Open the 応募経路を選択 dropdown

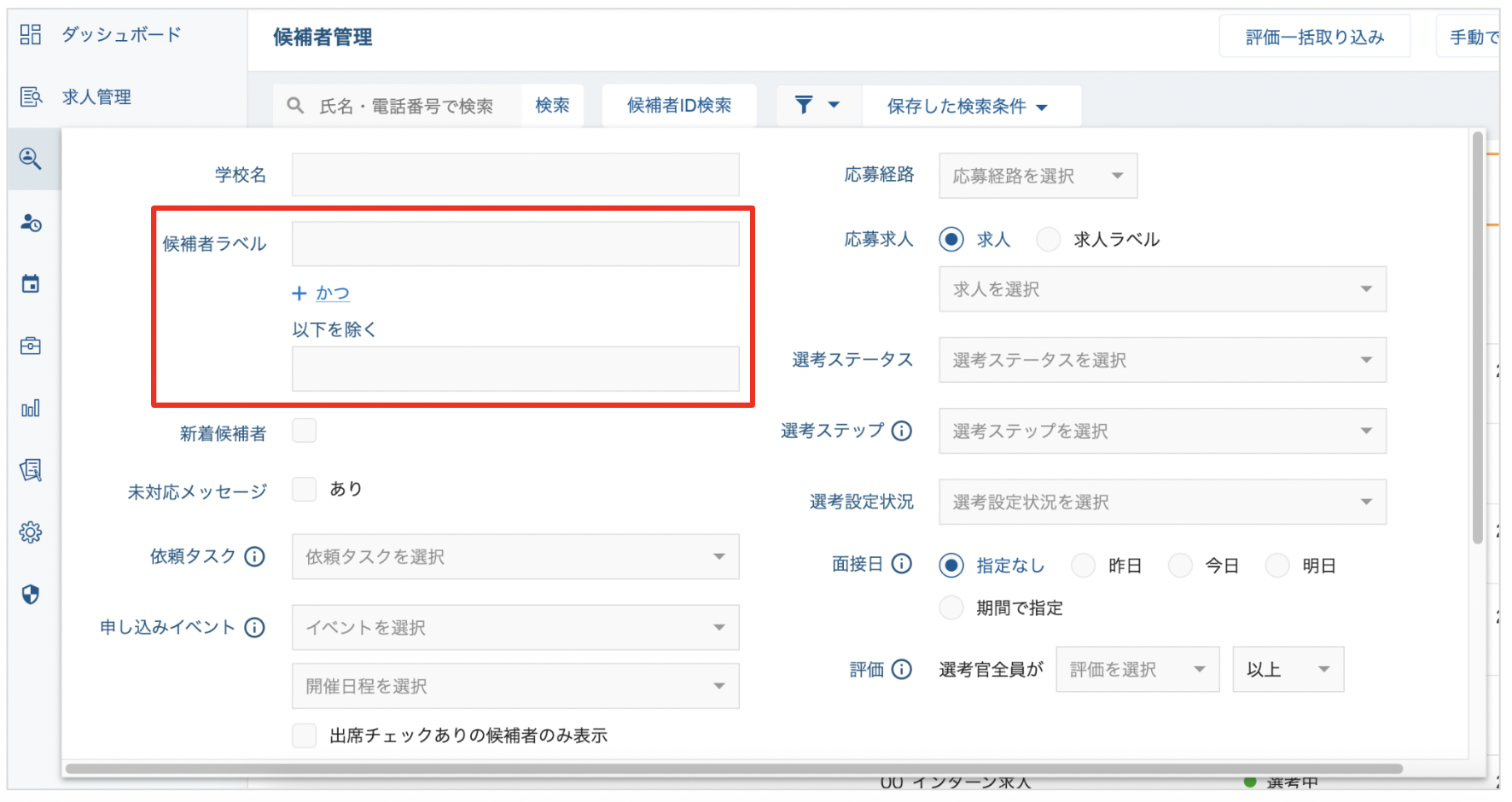[x=1038, y=176]
